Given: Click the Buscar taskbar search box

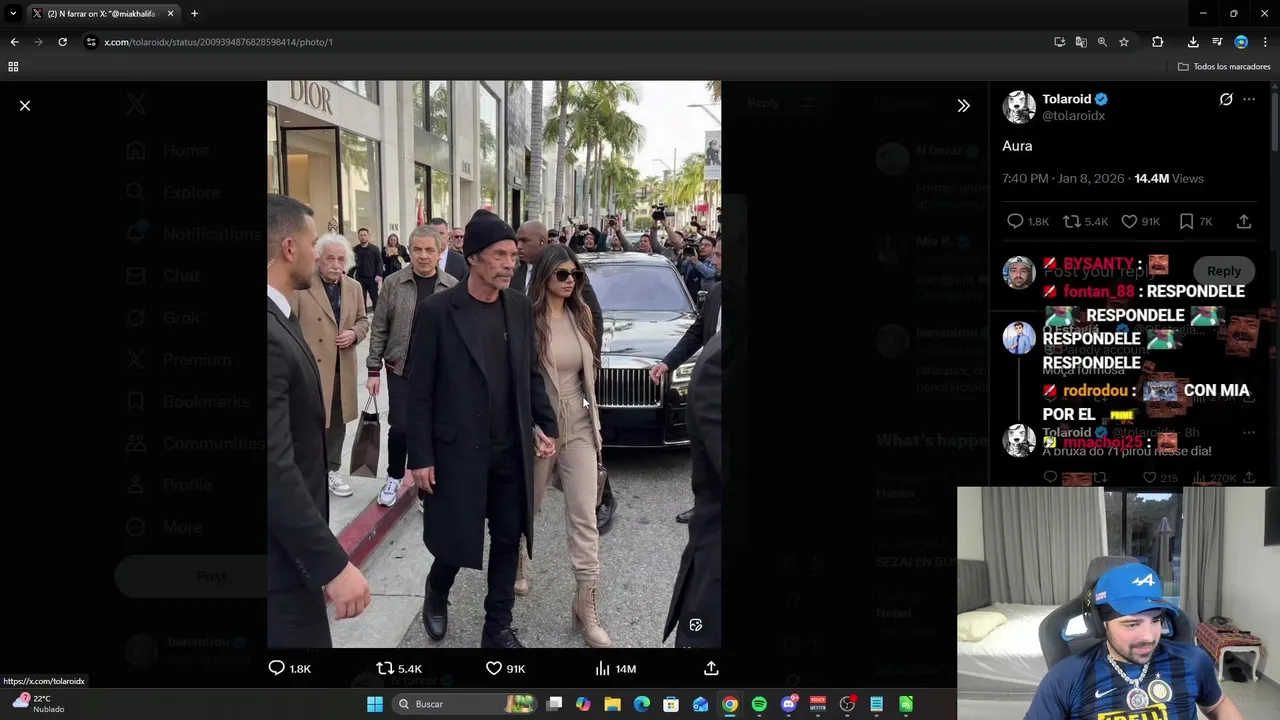Looking at the screenshot, I should (x=465, y=704).
